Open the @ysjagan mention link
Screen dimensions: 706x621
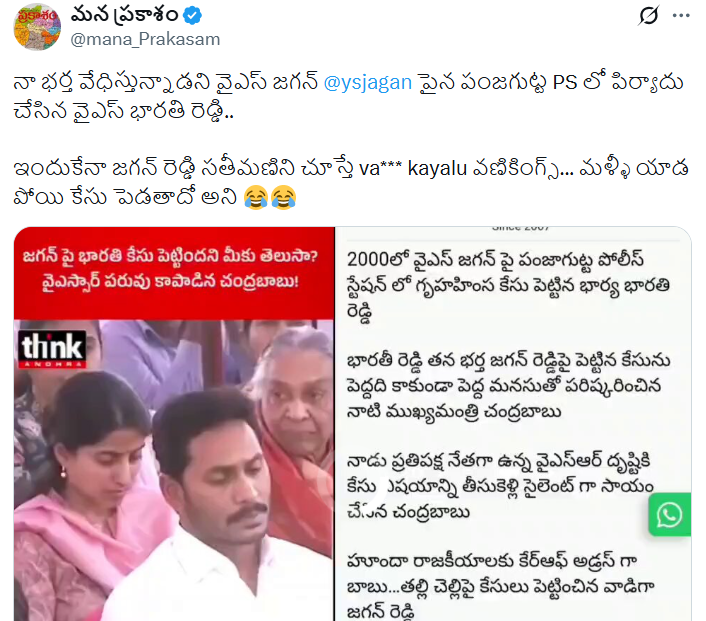coord(367,82)
